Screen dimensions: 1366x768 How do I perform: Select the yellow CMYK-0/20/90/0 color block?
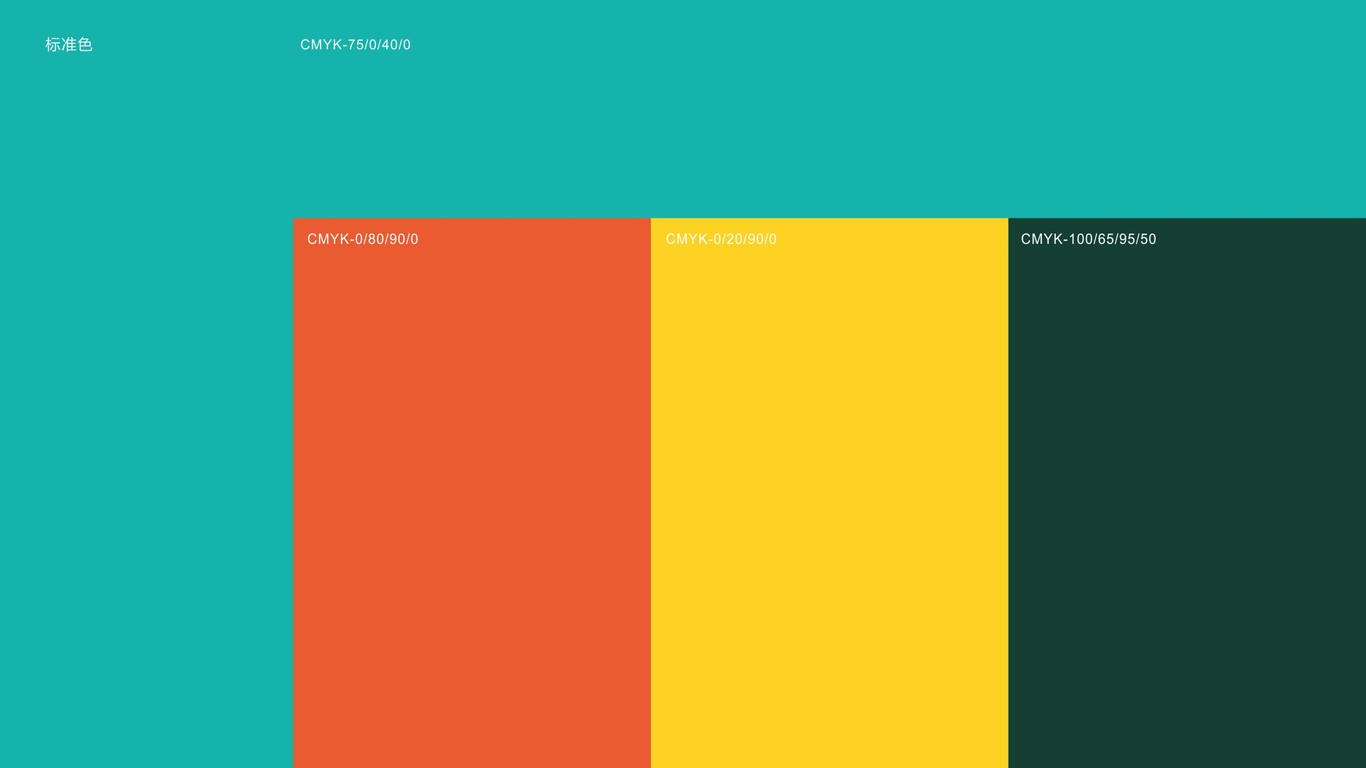pos(829,493)
